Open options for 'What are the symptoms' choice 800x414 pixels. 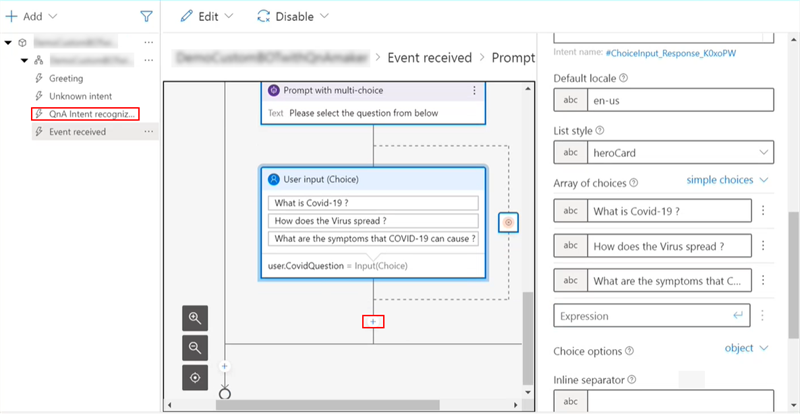pyautogui.click(x=763, y=280)
